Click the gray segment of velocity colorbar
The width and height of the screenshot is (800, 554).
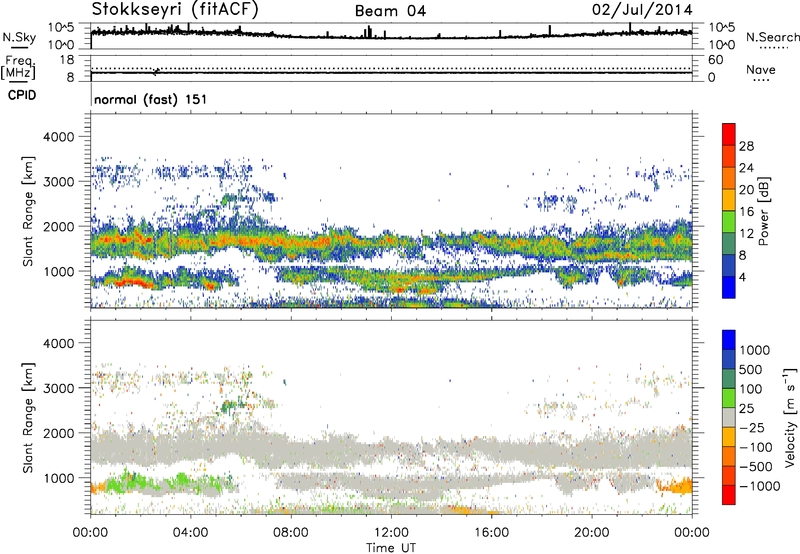click(x=729, y=417)
